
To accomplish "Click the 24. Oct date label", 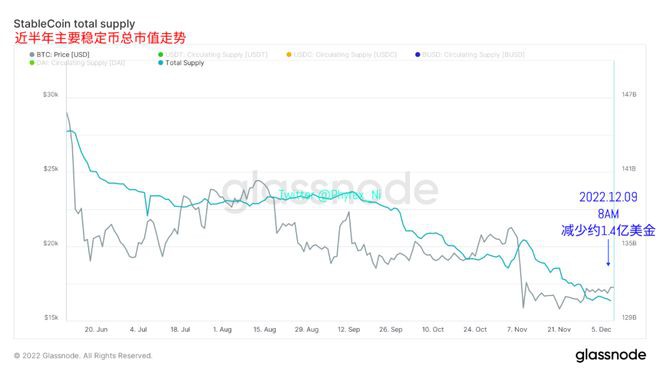I will (475, 329).
